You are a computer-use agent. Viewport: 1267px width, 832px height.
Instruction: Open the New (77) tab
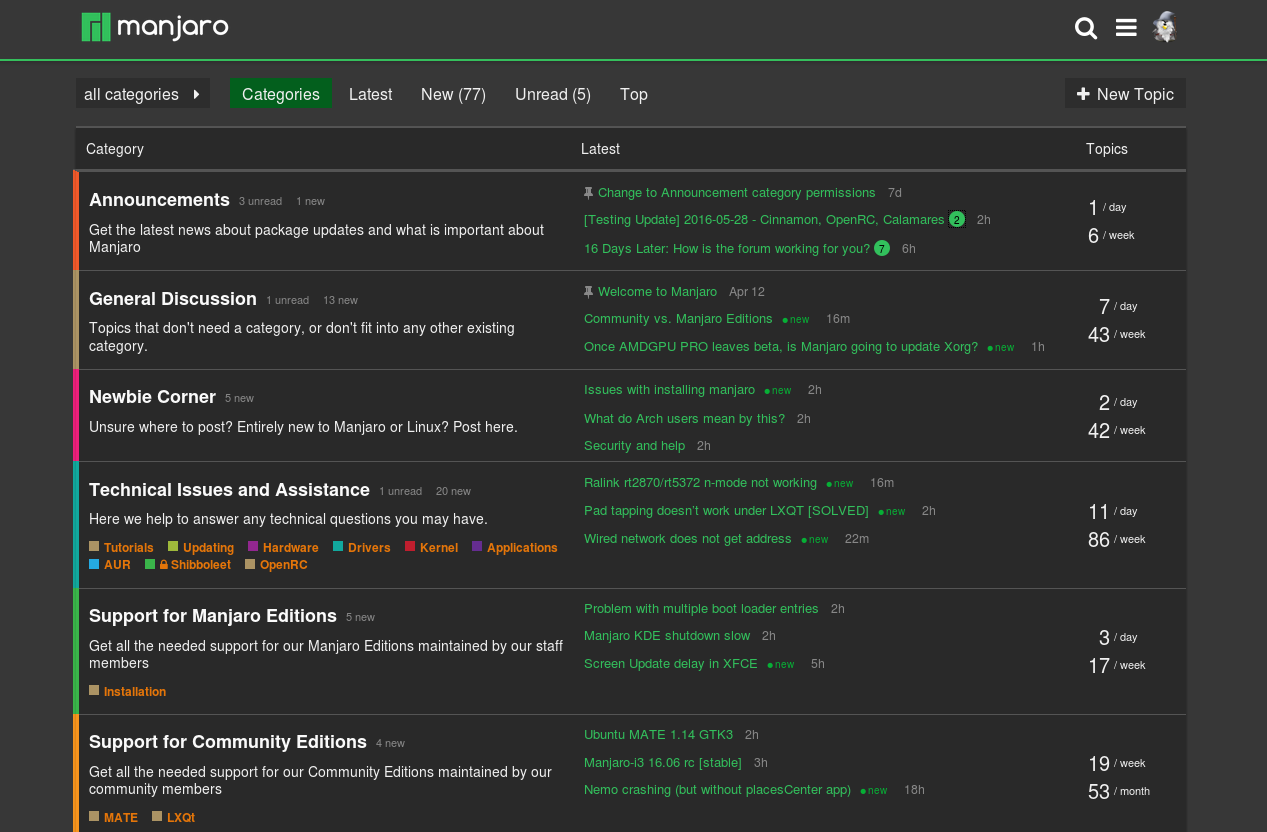453,94
